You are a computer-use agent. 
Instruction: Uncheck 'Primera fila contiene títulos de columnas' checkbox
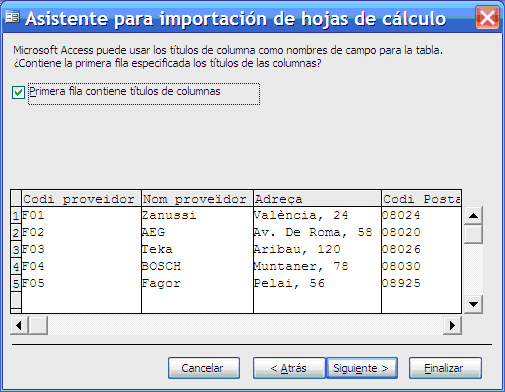18,92
